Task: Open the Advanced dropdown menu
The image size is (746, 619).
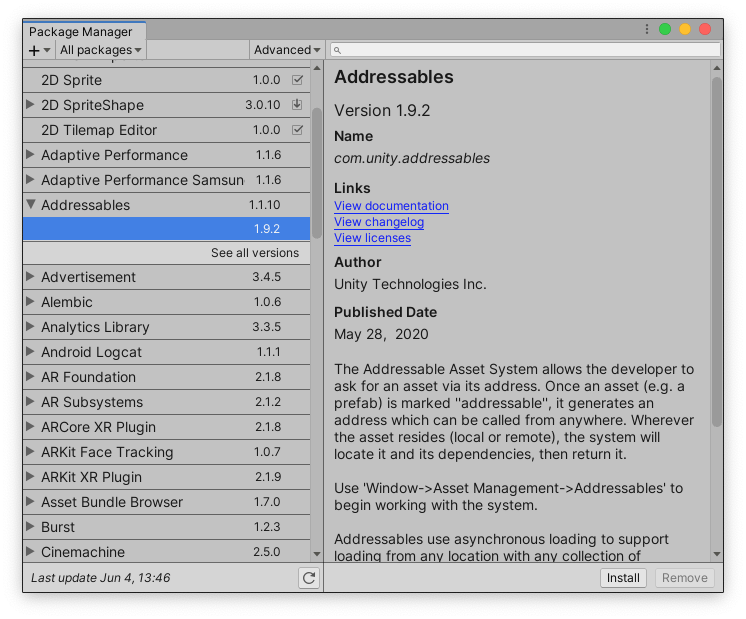Action: (x=286, y=50)
